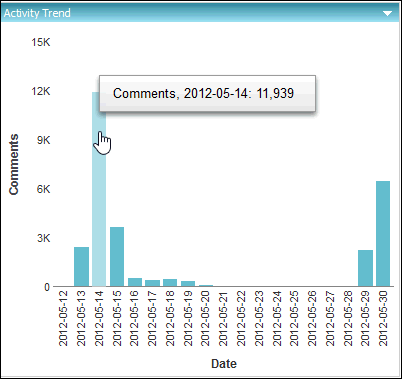Click the 2012-05-13 date label
The width and height of the screenshot is (402, 379).
point(81,318)
